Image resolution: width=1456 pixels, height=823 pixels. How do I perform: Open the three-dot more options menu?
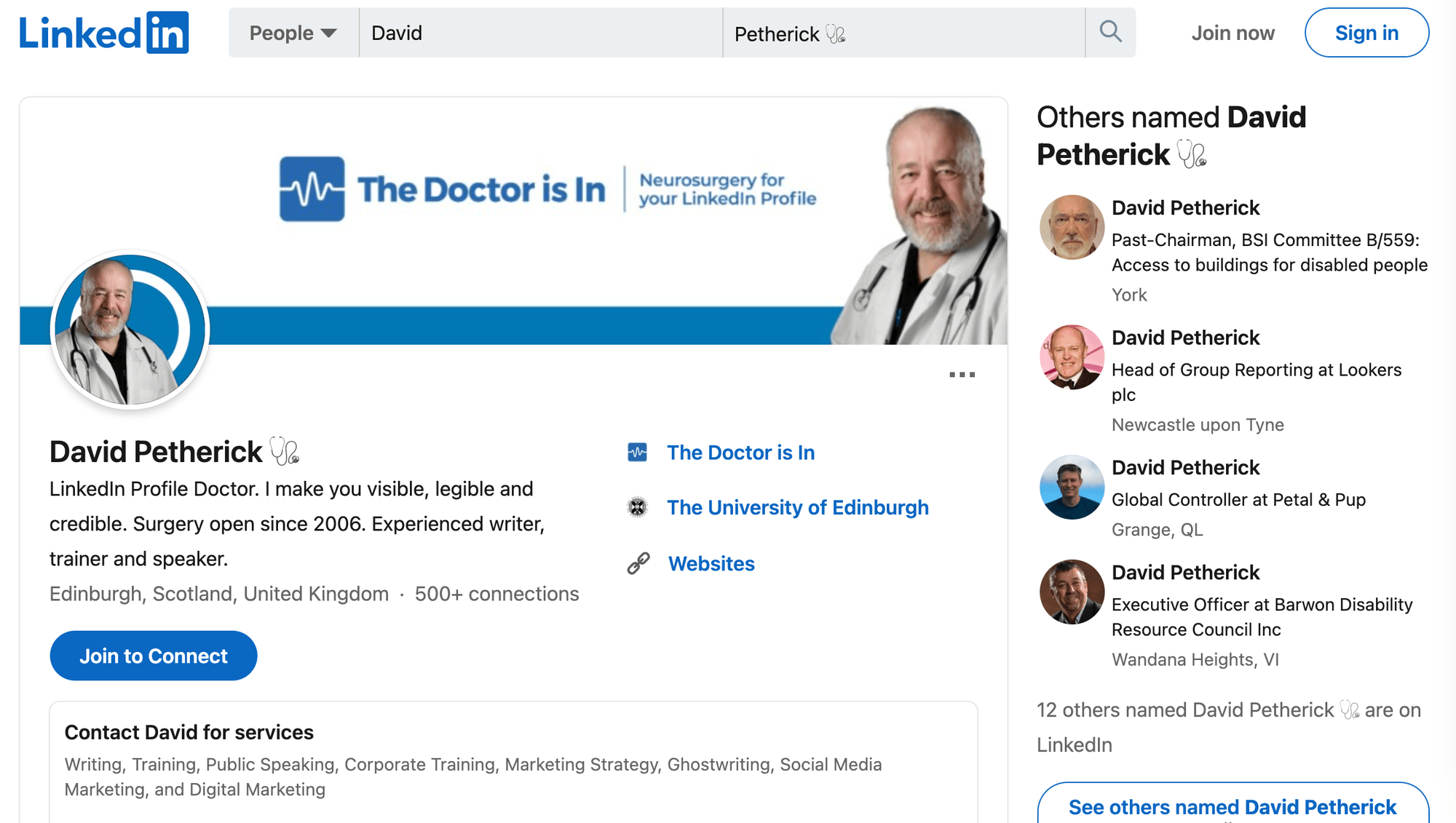tap(962, 375)
